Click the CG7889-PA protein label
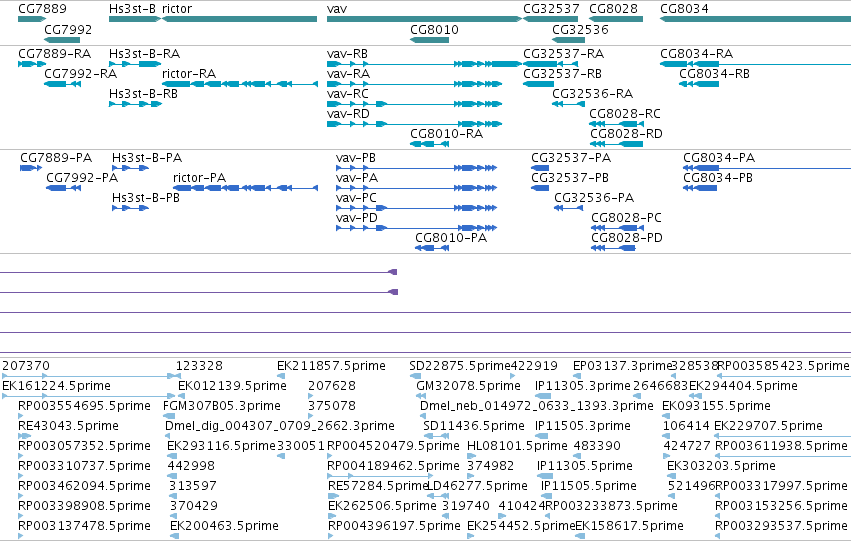The width and height of the screenshot is (851, 541). (x=56, y=158)
